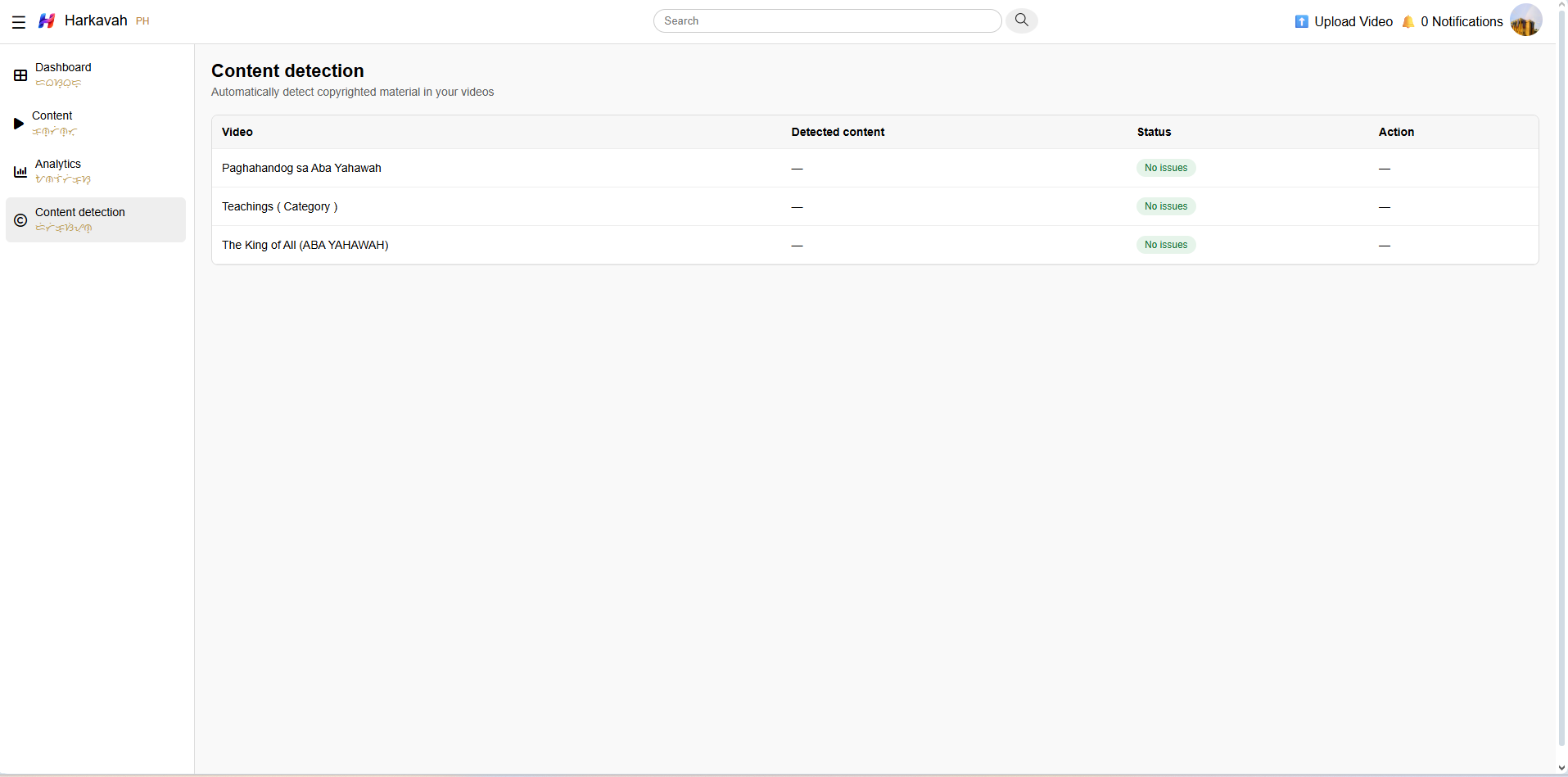The image size is (1568, 777).
Task: Open the user profile avatar
Action: [1525, 20]
